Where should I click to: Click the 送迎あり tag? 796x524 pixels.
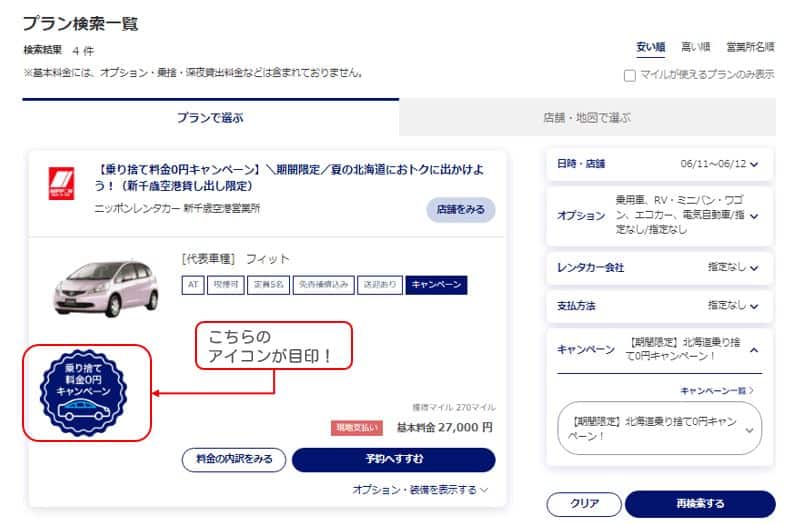pos(380,285)
